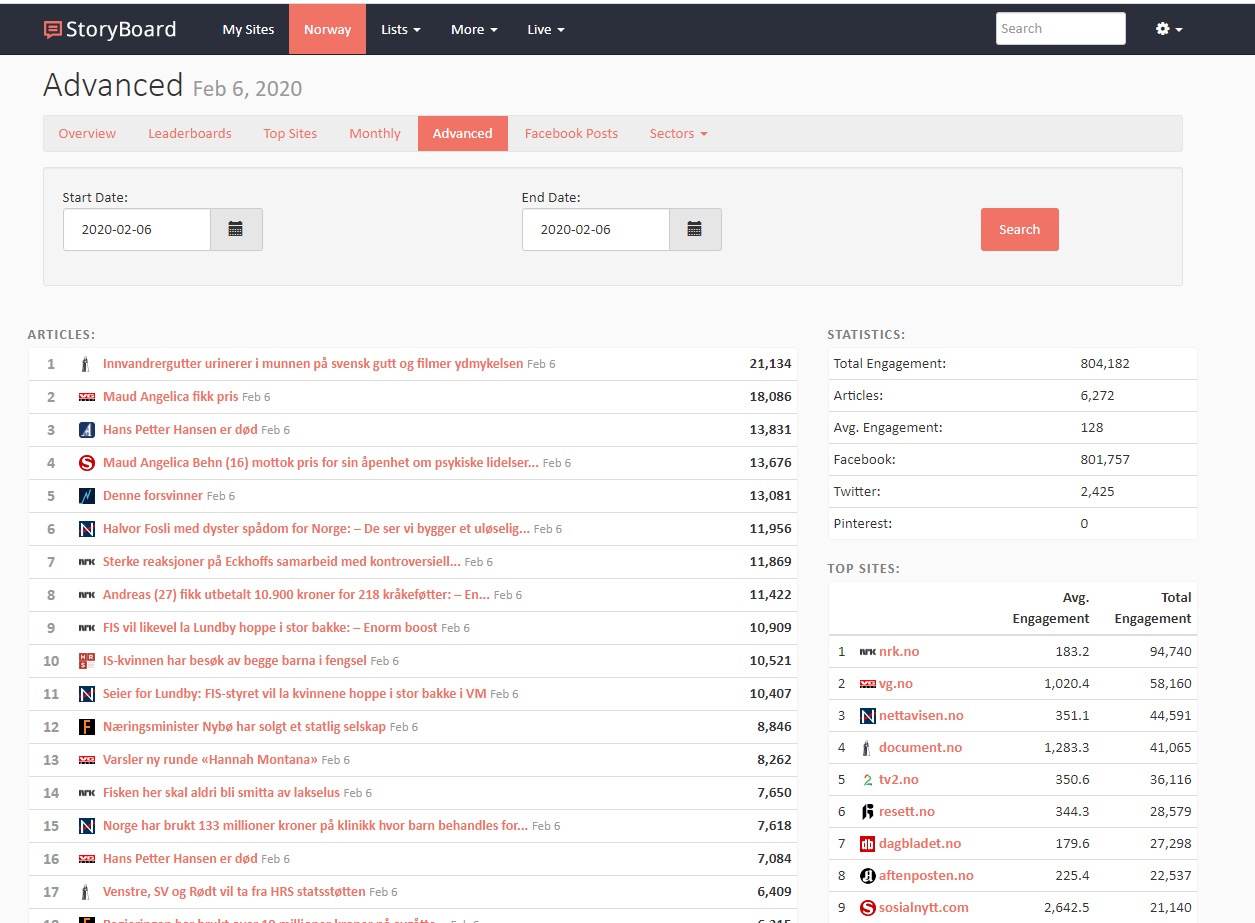Open the Live dropdown menu
This screenshot has width=1255, height=923.
pos(545,29)
